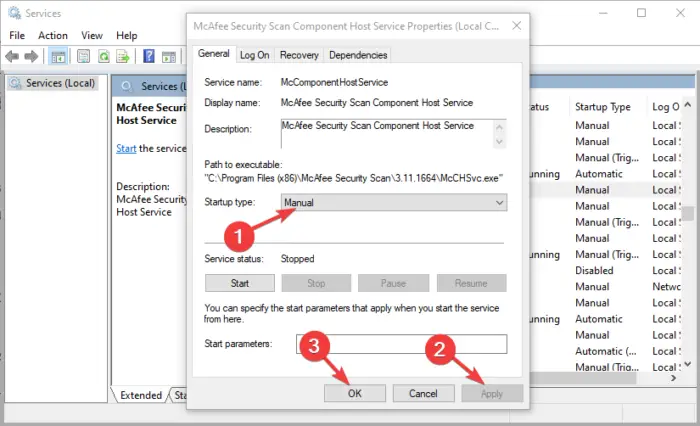The image size is (700, 426).
Task: Click the Services gear icon in title bar
Action: click(14, 13)
